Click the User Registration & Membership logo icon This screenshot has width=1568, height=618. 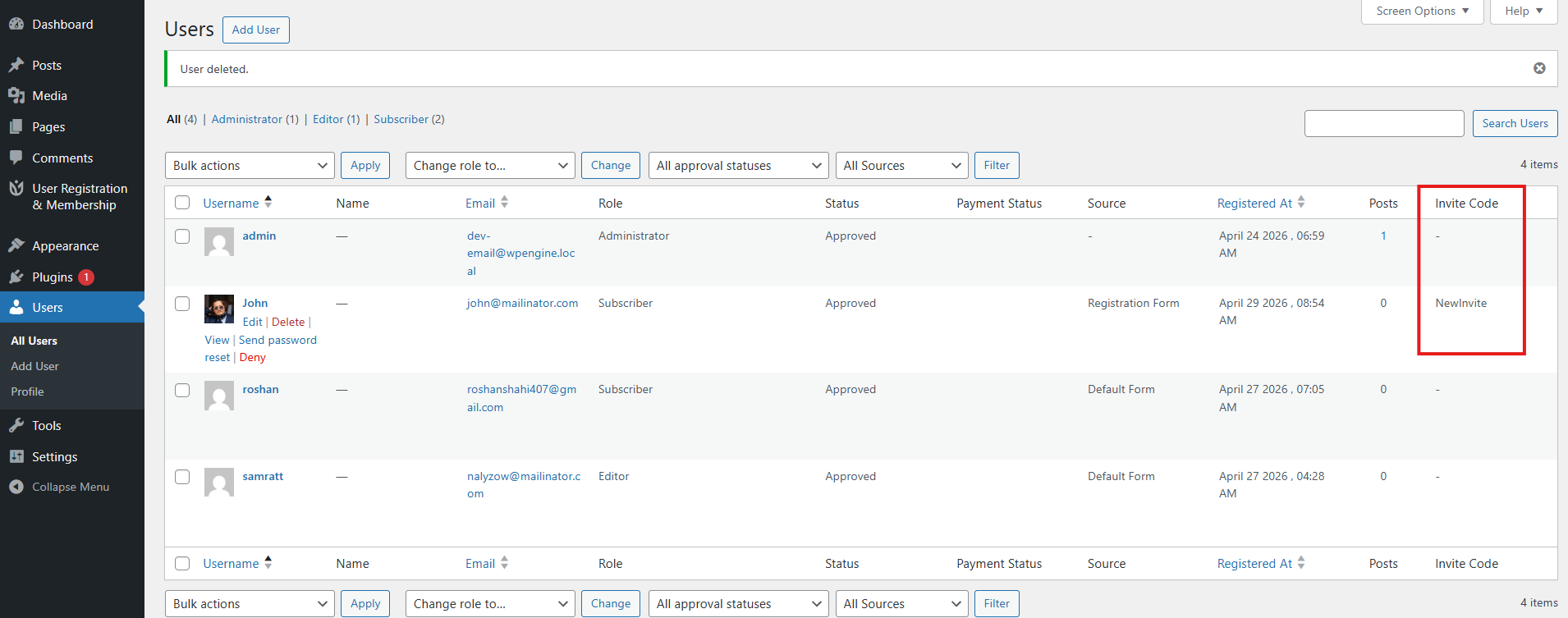(x=16, y=189)
